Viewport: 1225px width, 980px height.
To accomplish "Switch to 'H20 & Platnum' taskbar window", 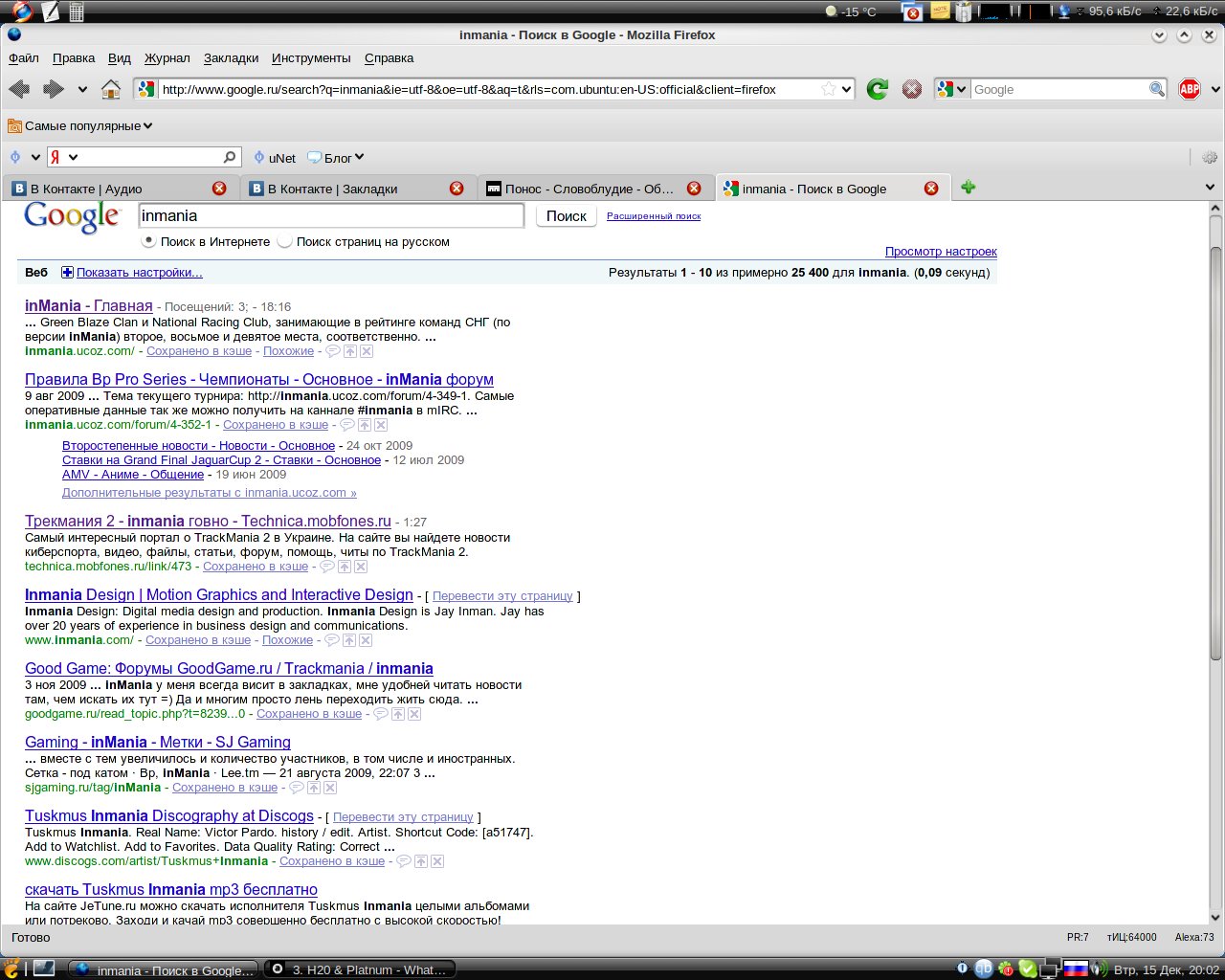I will pos(360,969).
